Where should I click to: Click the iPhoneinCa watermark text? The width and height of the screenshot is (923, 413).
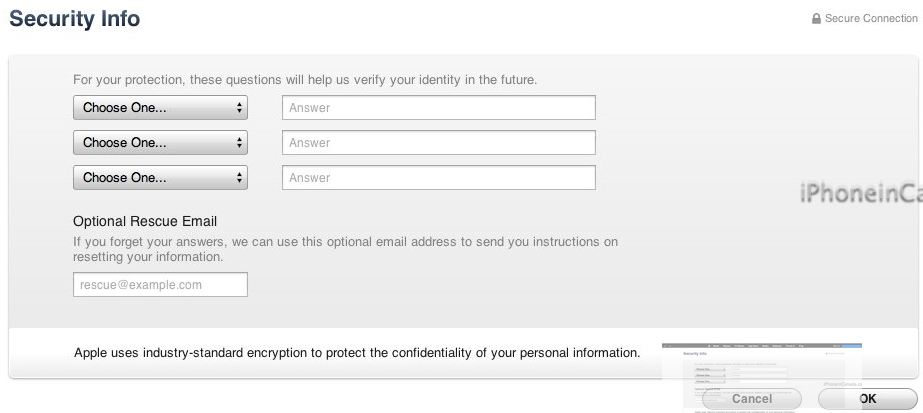click(x=861, y=194)
